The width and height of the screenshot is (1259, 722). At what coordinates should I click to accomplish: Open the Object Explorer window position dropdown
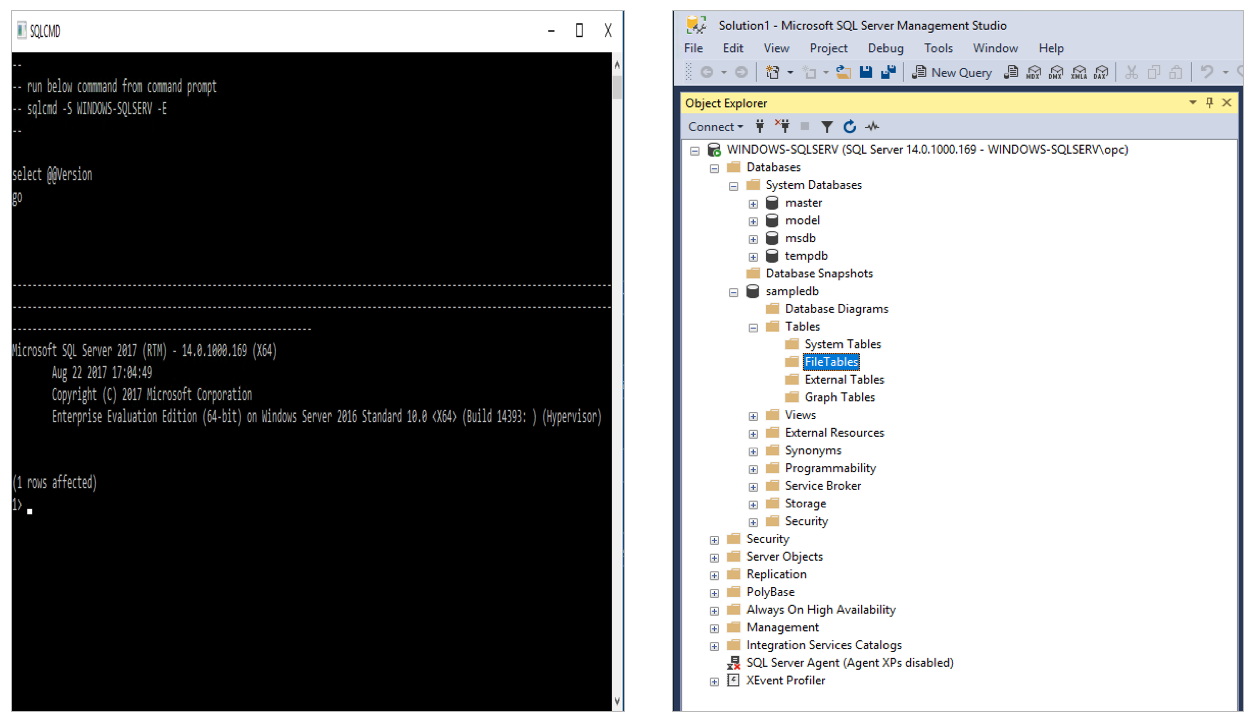point(1193,103)
